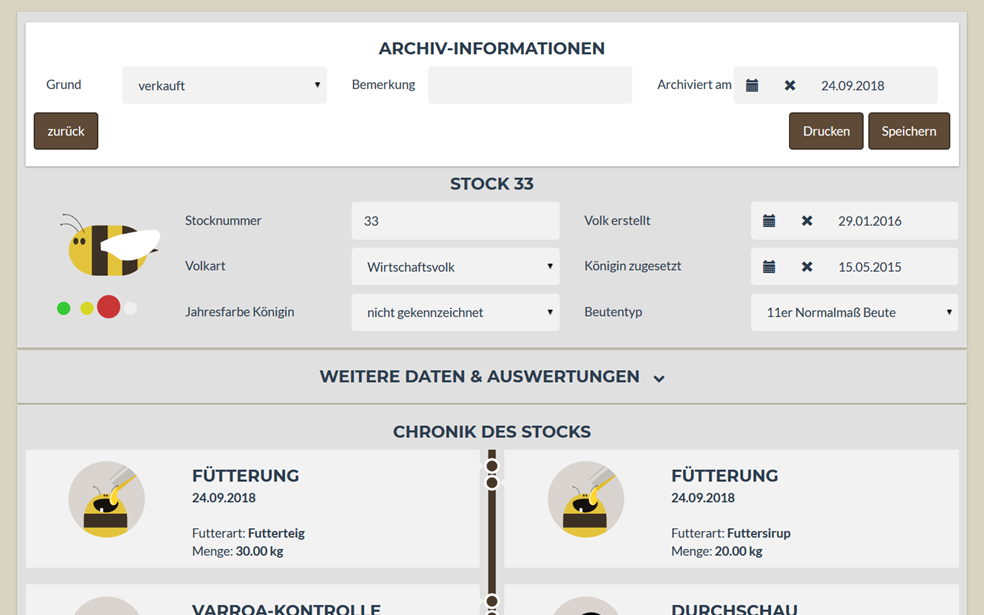This screenshot has height=615, width=984.
Task: Click the zurück button
Action: pyautogui.click(x=66, y=131)
